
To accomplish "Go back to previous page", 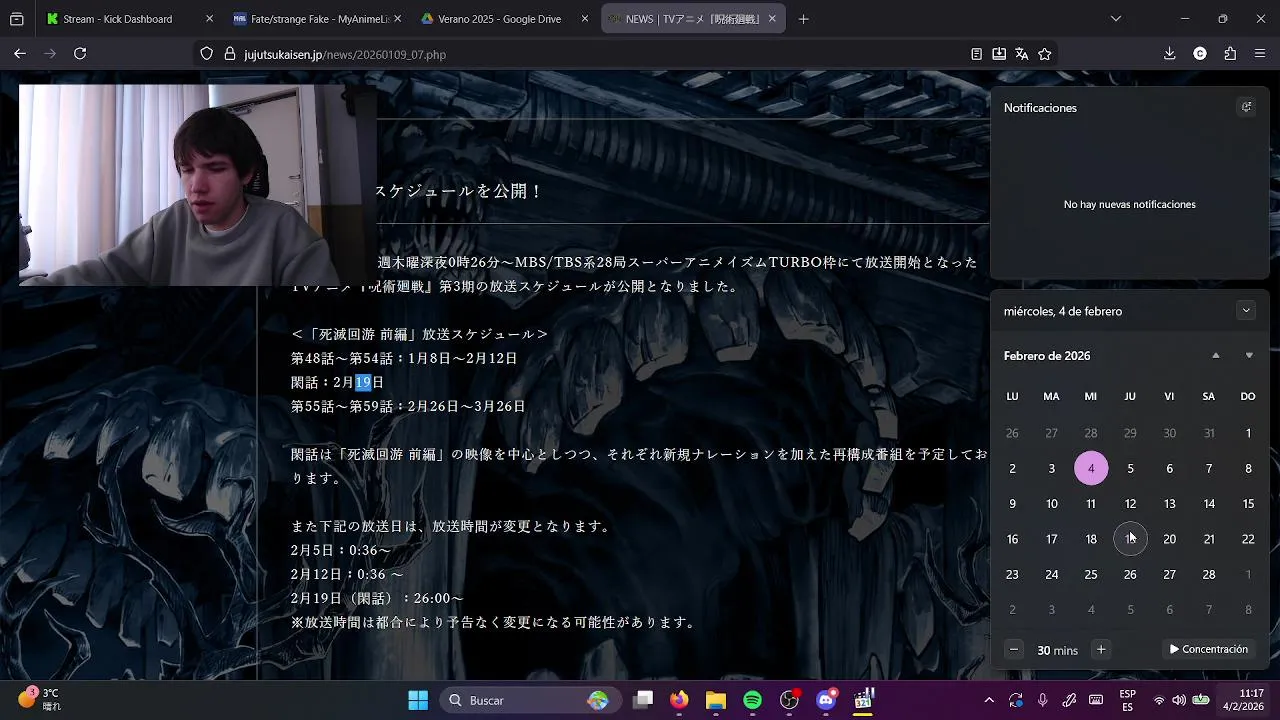I will click(19, 54).
